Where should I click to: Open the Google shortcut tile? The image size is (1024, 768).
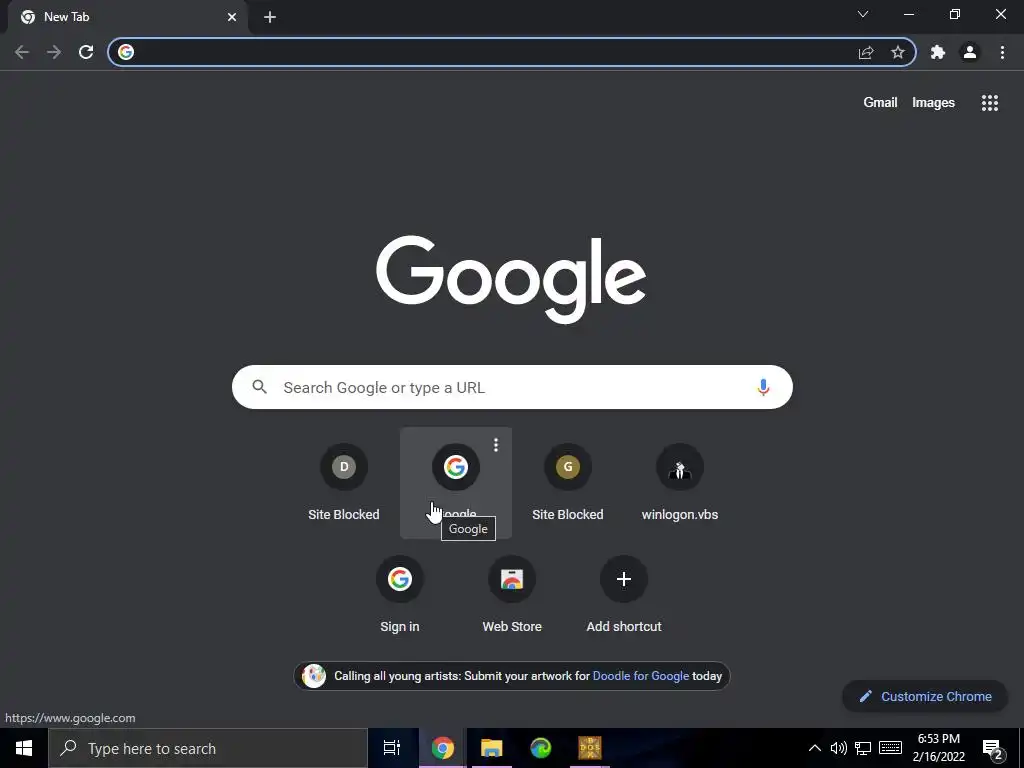click(x=456, y=483)
